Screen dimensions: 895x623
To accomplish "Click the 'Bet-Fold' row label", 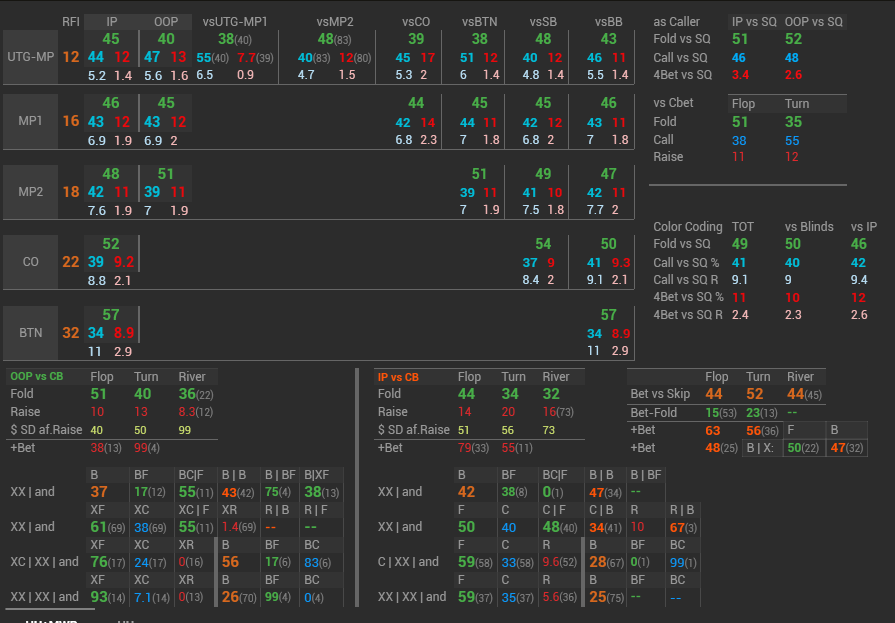I will point(652,412).
